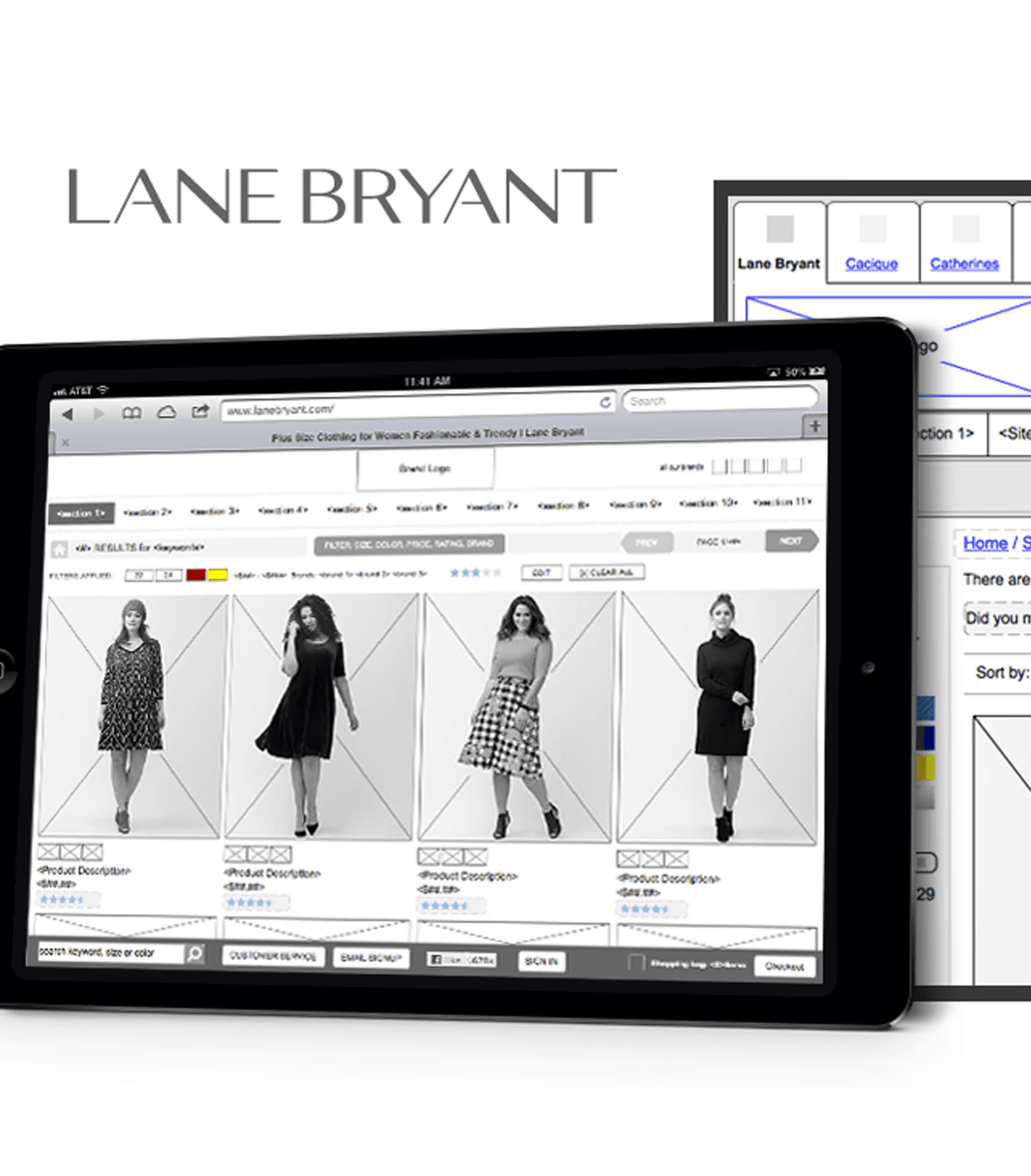The image size is (1031, 1176).
Task: Tap the shopping bag icon in footer
Action: (636, 962)
